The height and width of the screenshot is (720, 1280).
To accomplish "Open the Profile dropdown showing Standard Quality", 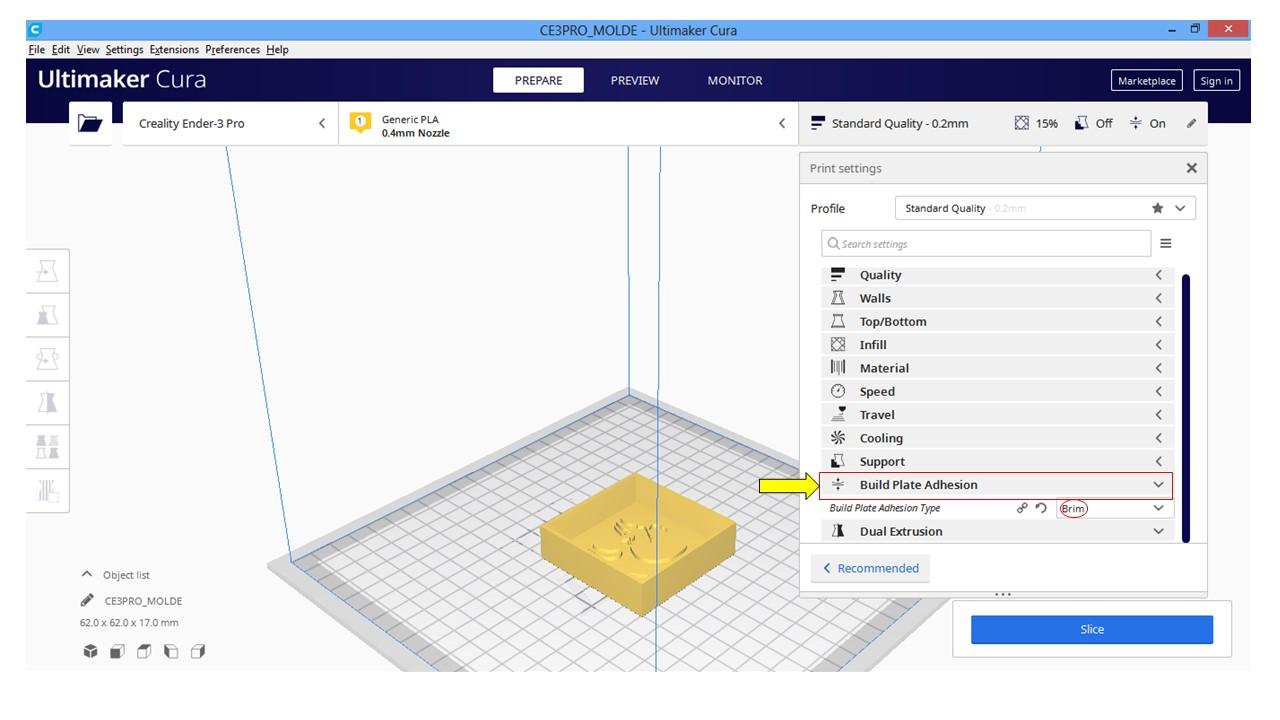I will (1045, 208).
